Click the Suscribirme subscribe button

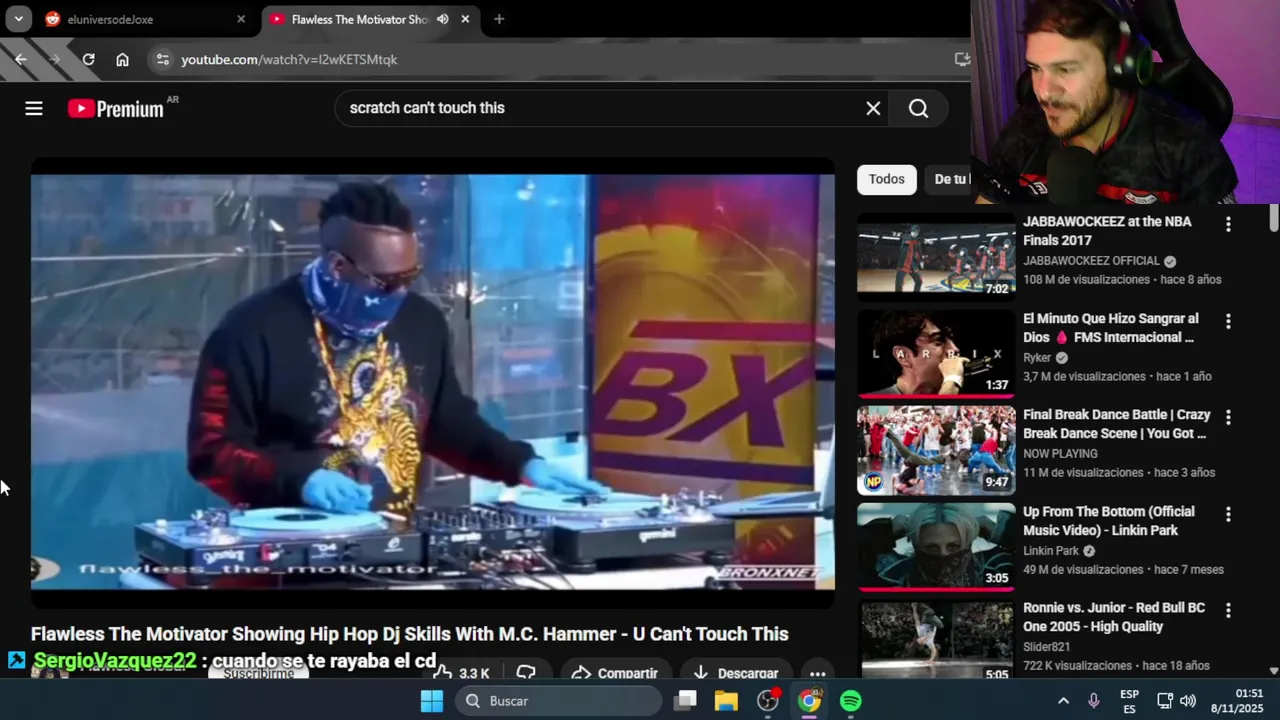[258, 673]
